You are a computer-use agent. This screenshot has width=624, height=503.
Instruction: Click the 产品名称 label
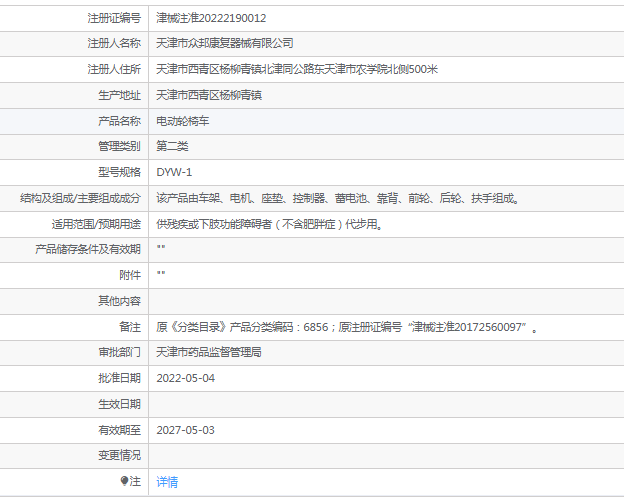click(x=119, y=121)
